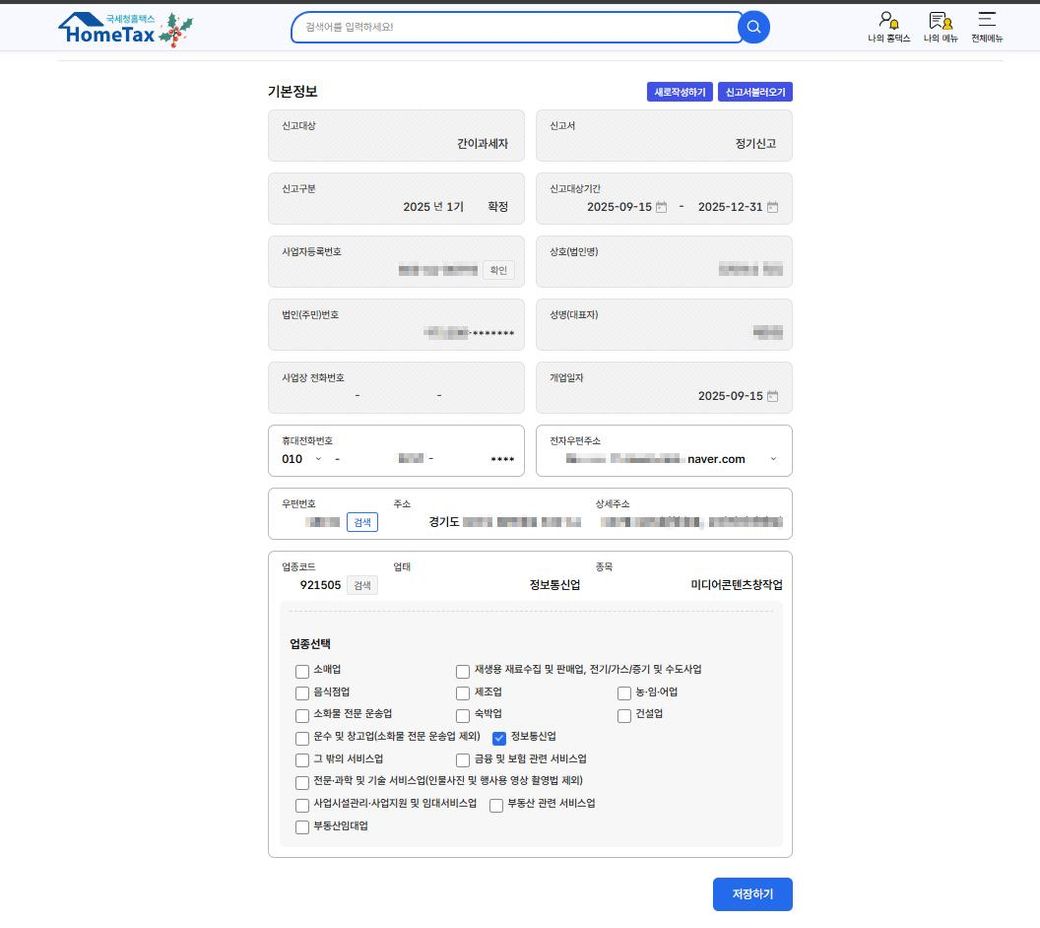Click 검색 button next to 우편번호
The image size is (1040, 928).
tap(362, 522)
